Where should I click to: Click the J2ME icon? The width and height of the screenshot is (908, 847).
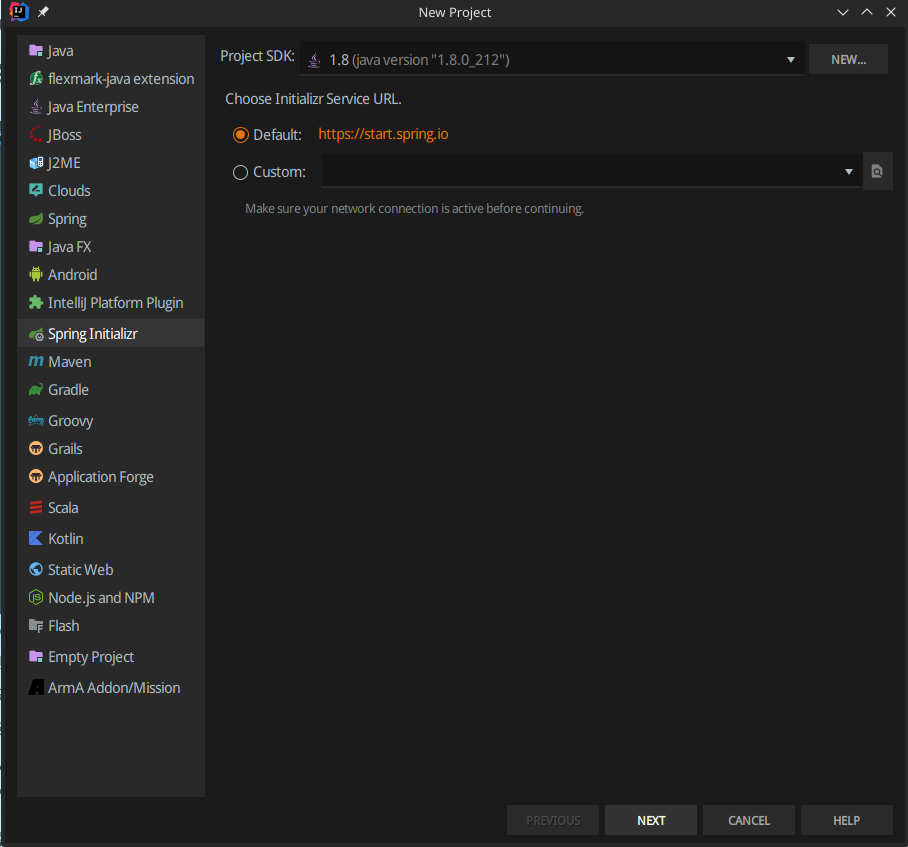click(x=36, y=163)
